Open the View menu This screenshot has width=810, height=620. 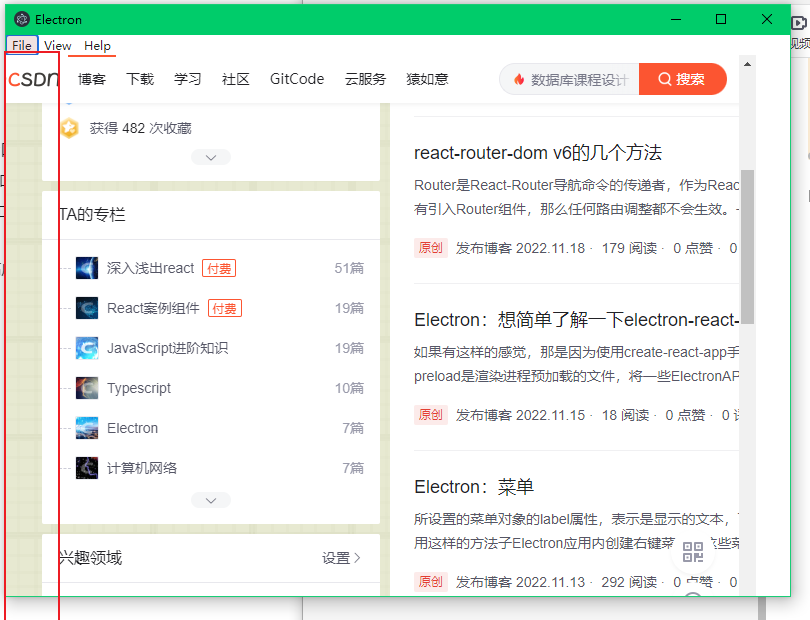pos(57,45)
